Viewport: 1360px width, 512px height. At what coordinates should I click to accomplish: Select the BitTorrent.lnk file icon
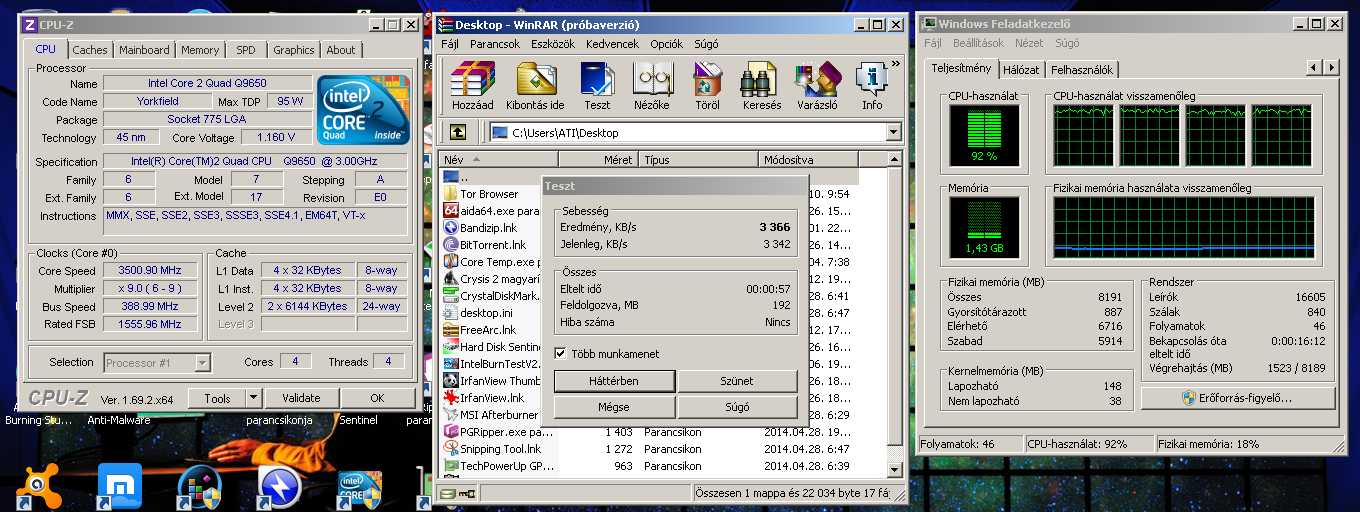pos(451,245)
